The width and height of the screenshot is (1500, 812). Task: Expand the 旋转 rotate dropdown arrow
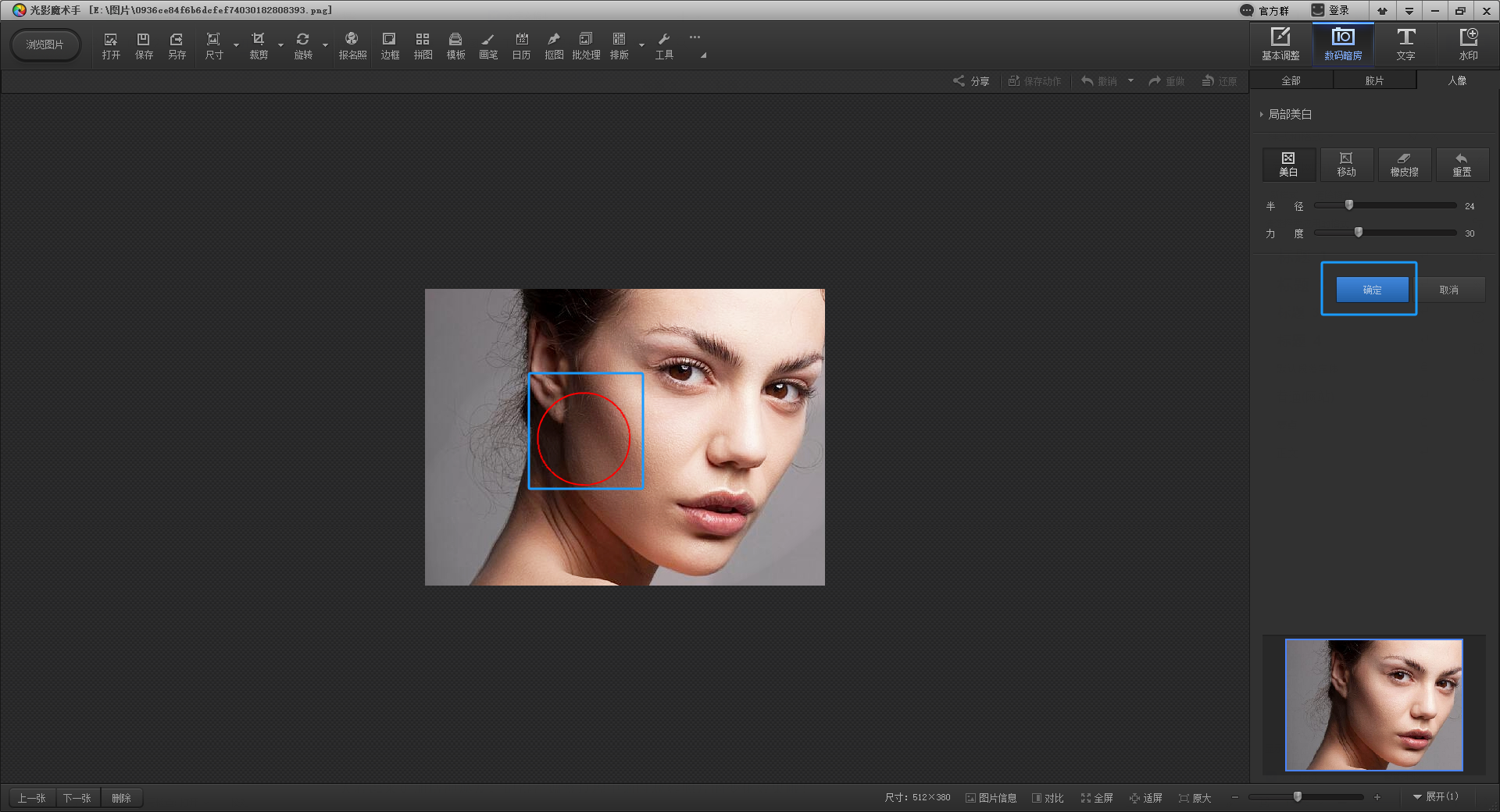(326, 45)
